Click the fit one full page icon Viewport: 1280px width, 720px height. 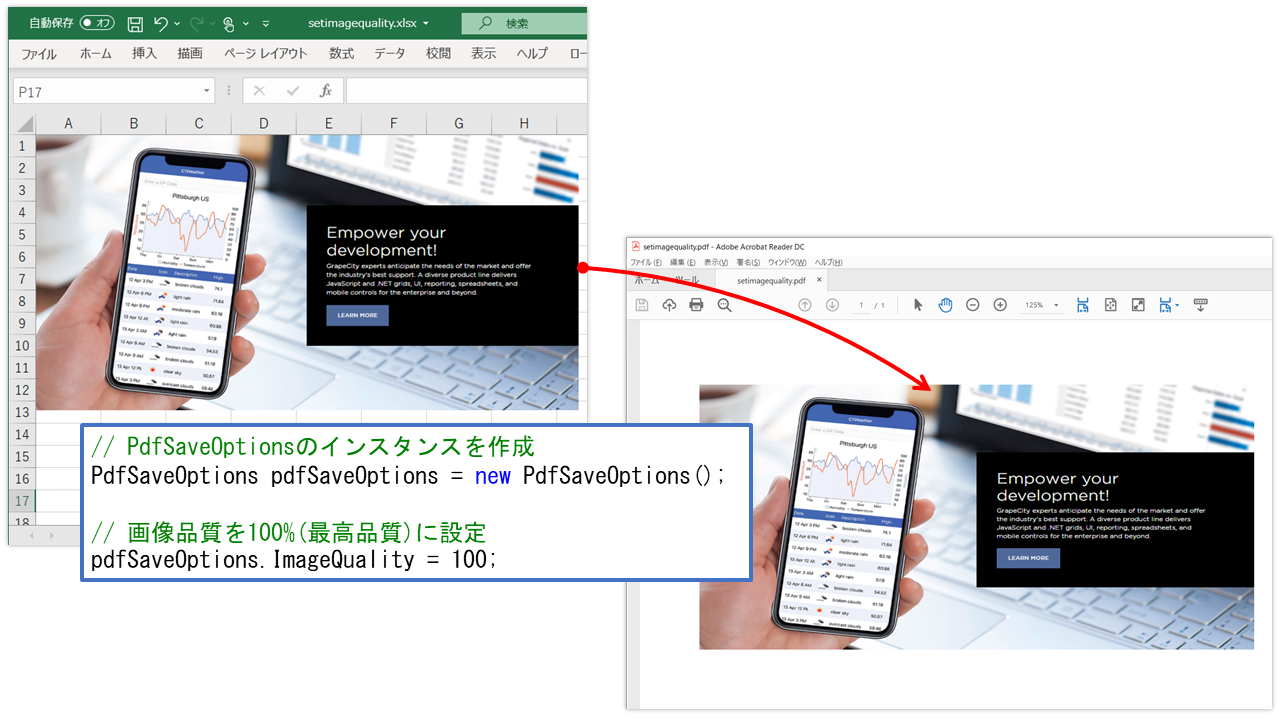point(1110,305)
